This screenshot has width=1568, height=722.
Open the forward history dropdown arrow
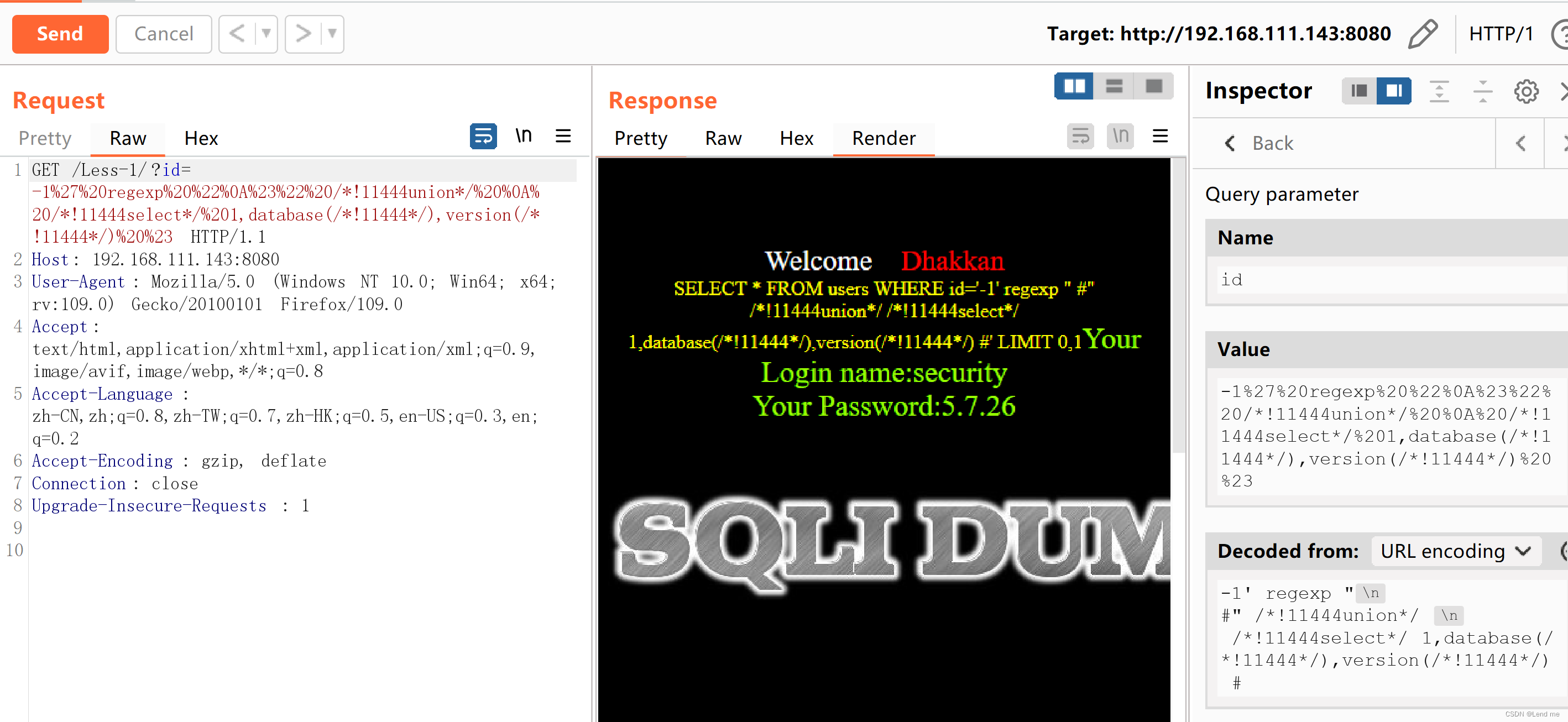click(x=332, y=34)
